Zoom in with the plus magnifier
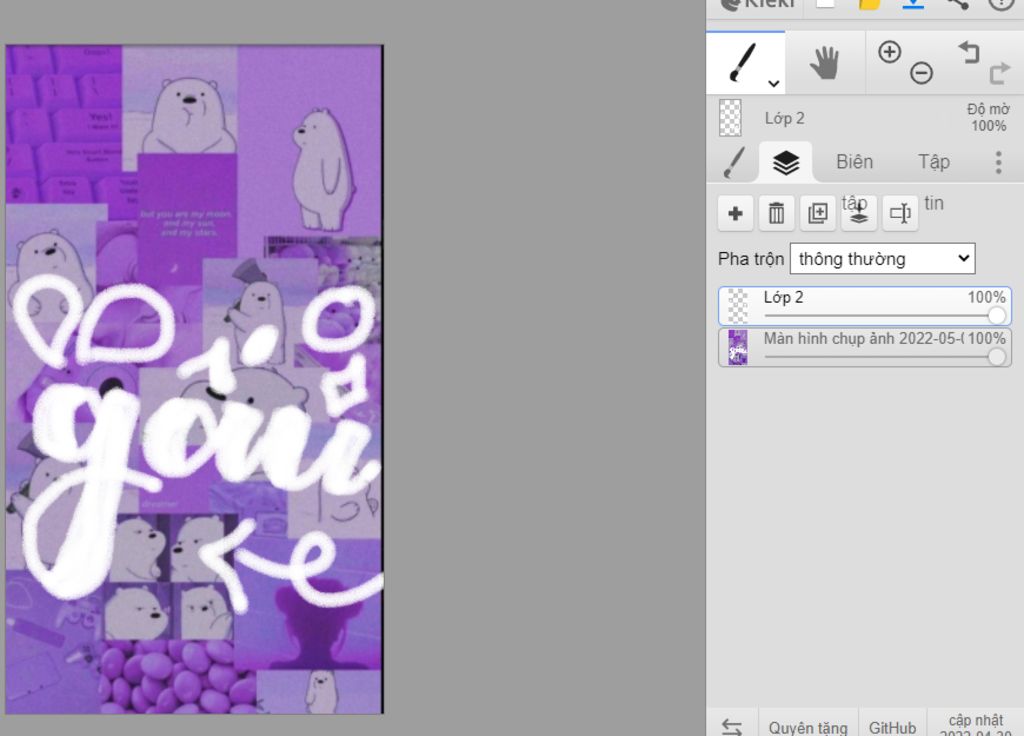 coord(889,52)
